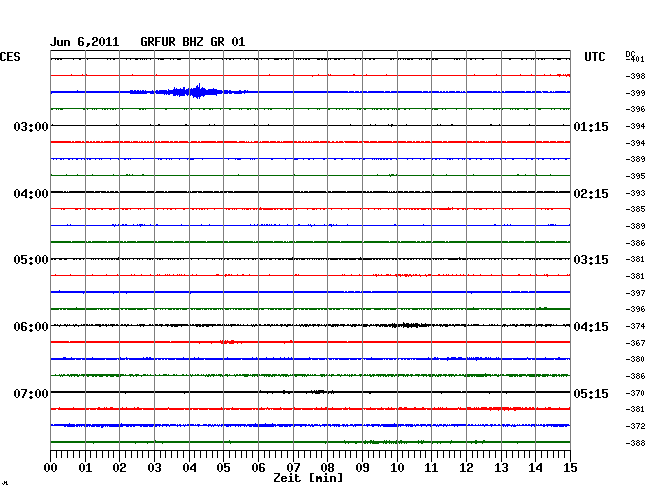Click the DC offset value "-385"
Screen dimensions: 650x494
click(x=635, y=209)
